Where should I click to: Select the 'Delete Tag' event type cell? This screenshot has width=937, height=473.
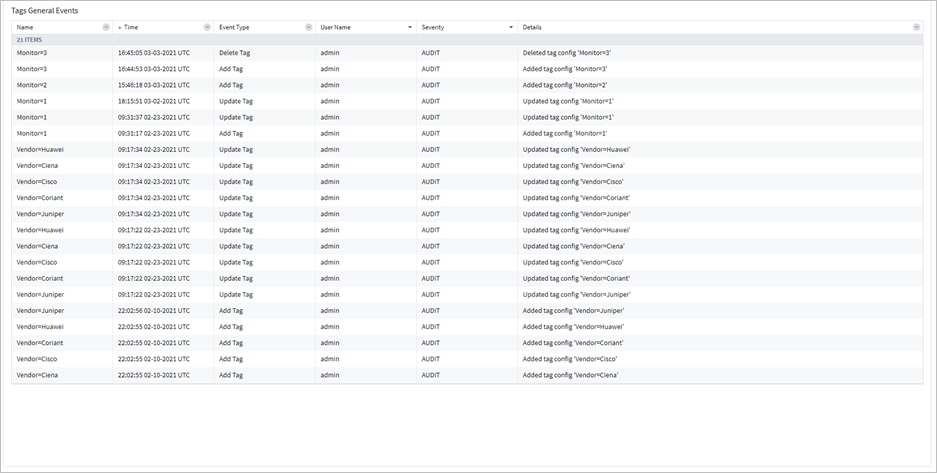234,53
